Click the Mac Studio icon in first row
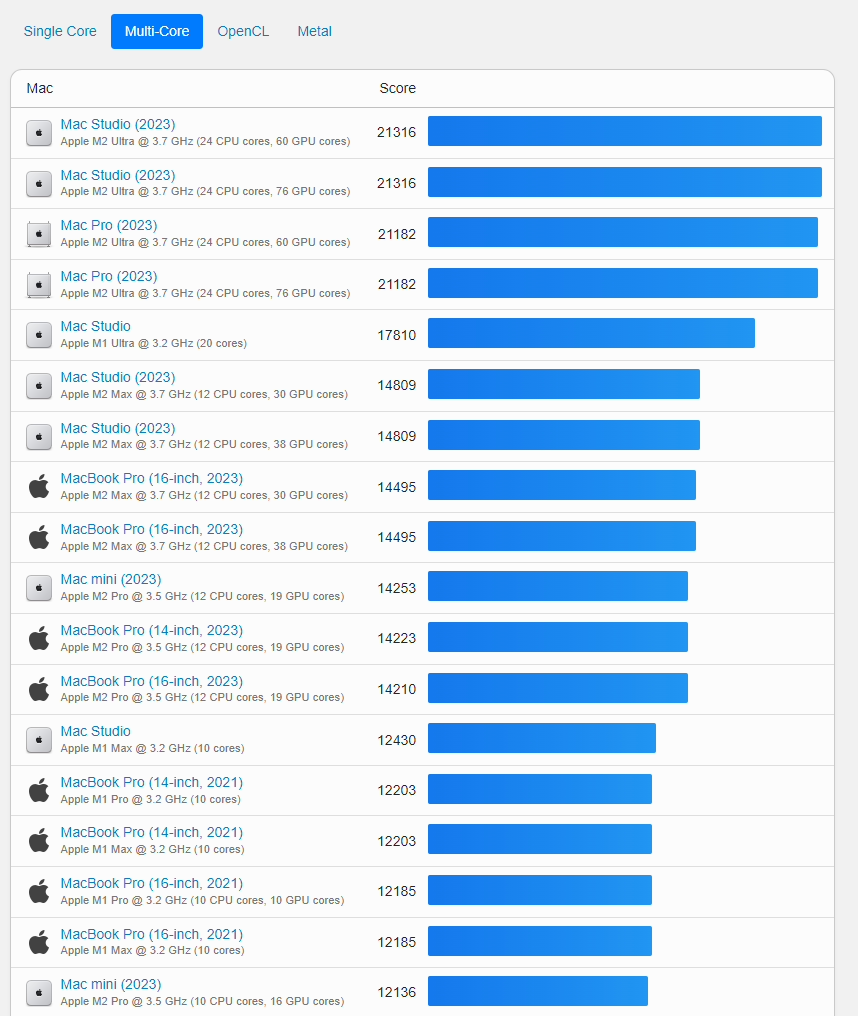This screenshot has height=1016, width=858. point(39,132)
